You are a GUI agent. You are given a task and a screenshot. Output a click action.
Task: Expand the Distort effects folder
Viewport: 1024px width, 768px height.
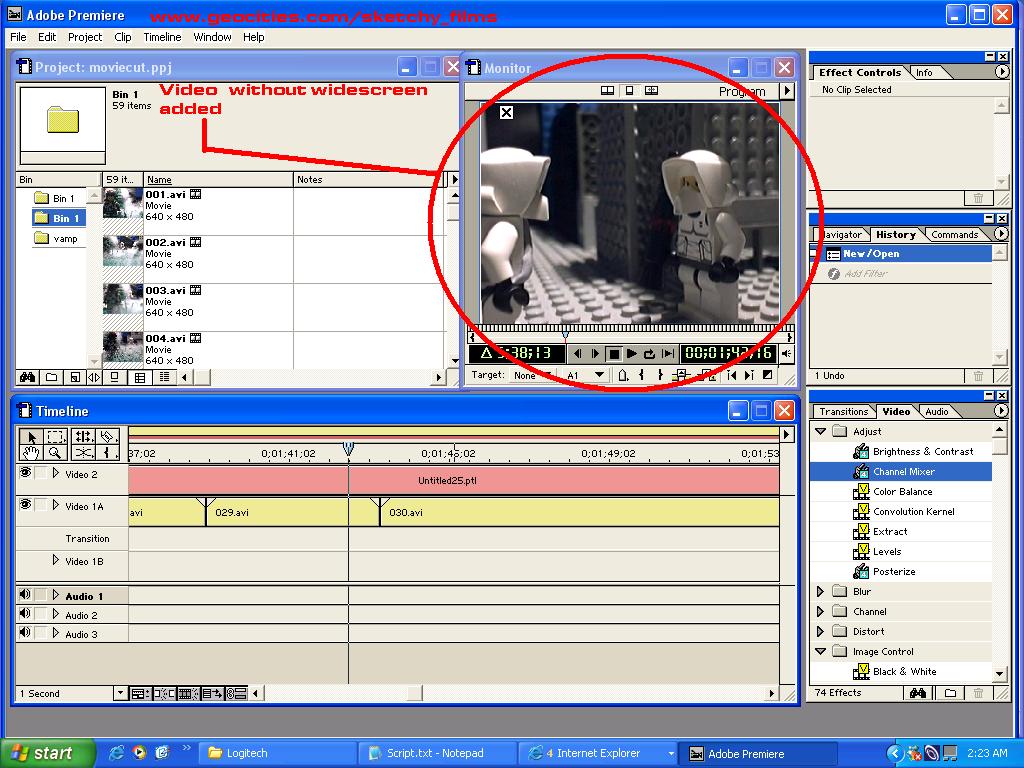(x=821, y=632)
